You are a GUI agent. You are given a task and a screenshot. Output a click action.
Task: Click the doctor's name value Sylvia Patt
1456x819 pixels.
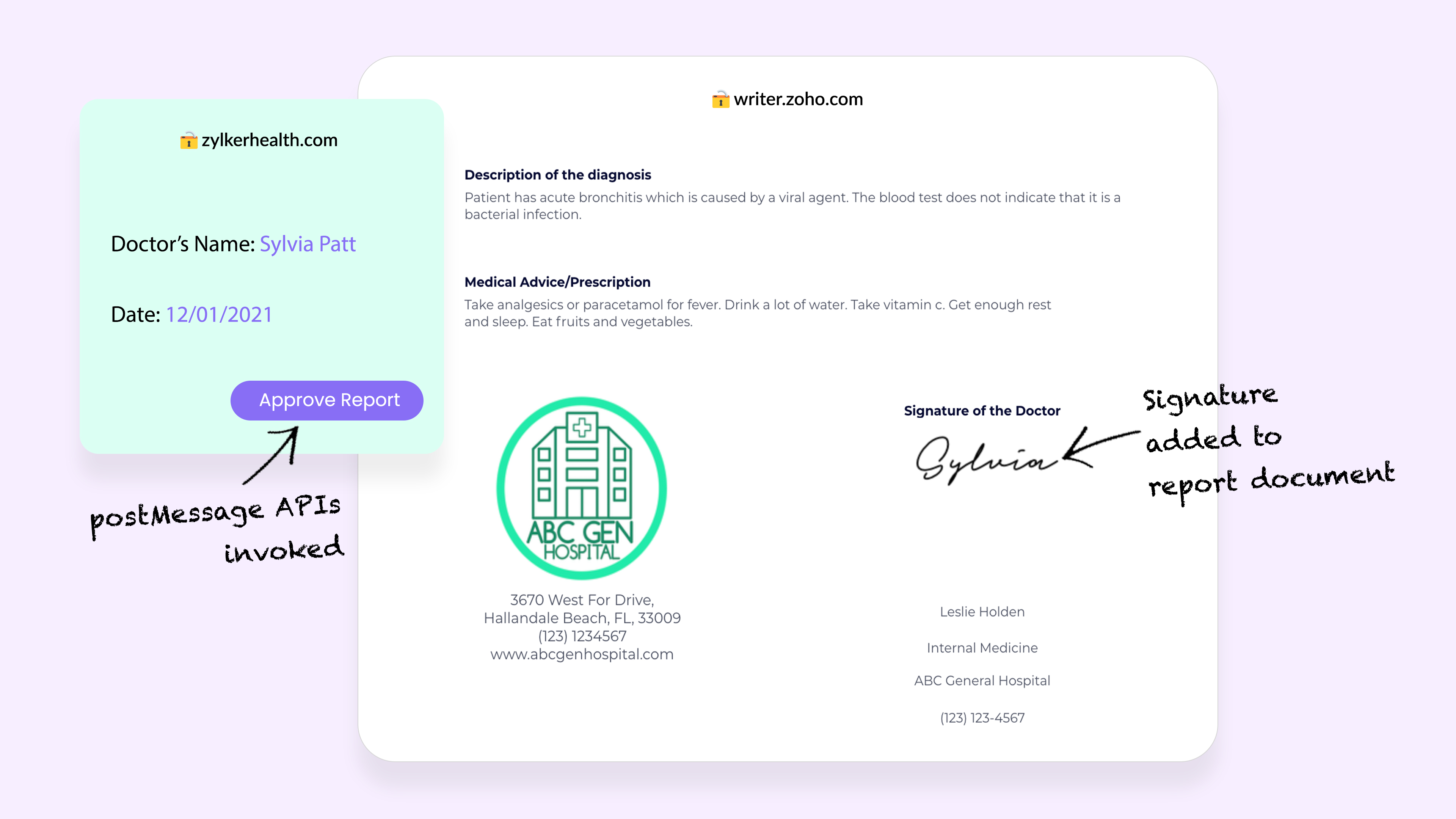[308, 244]
